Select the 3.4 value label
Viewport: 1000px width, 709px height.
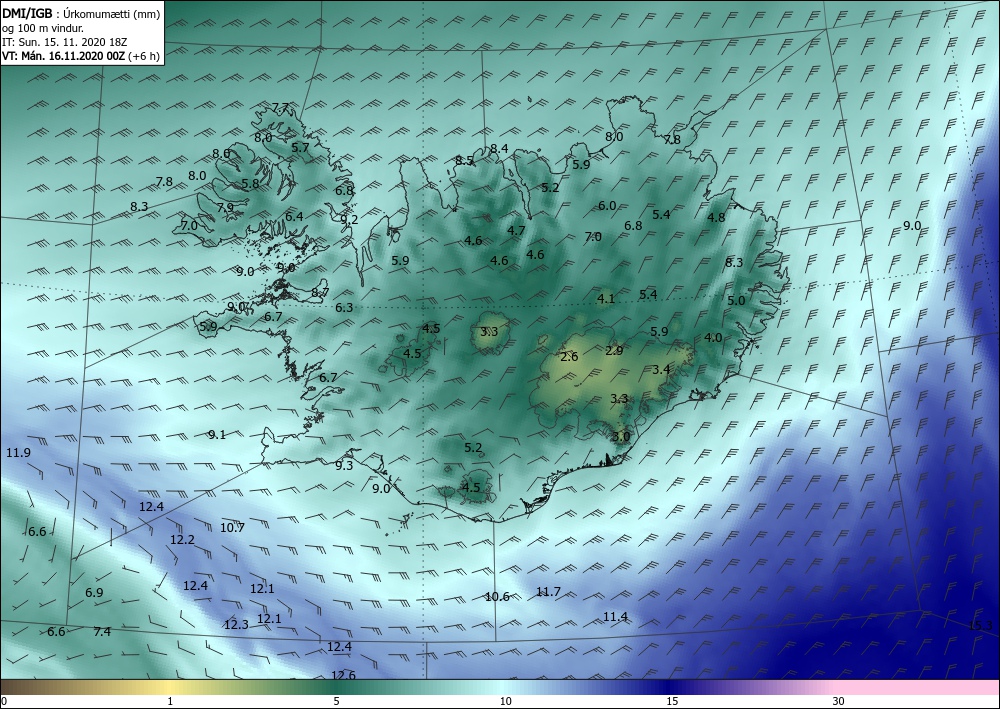[661, 369]
